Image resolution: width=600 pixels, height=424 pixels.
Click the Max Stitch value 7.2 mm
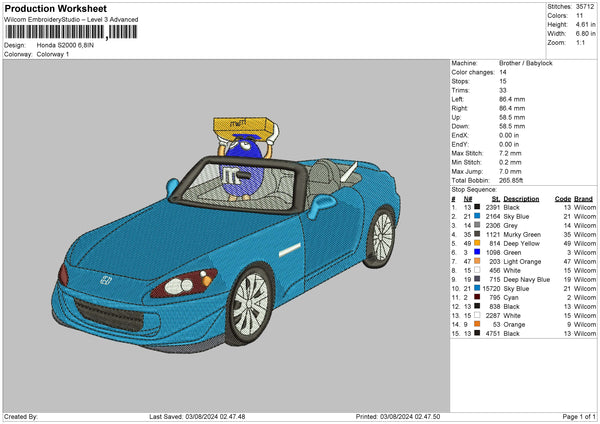pos(510,153)
